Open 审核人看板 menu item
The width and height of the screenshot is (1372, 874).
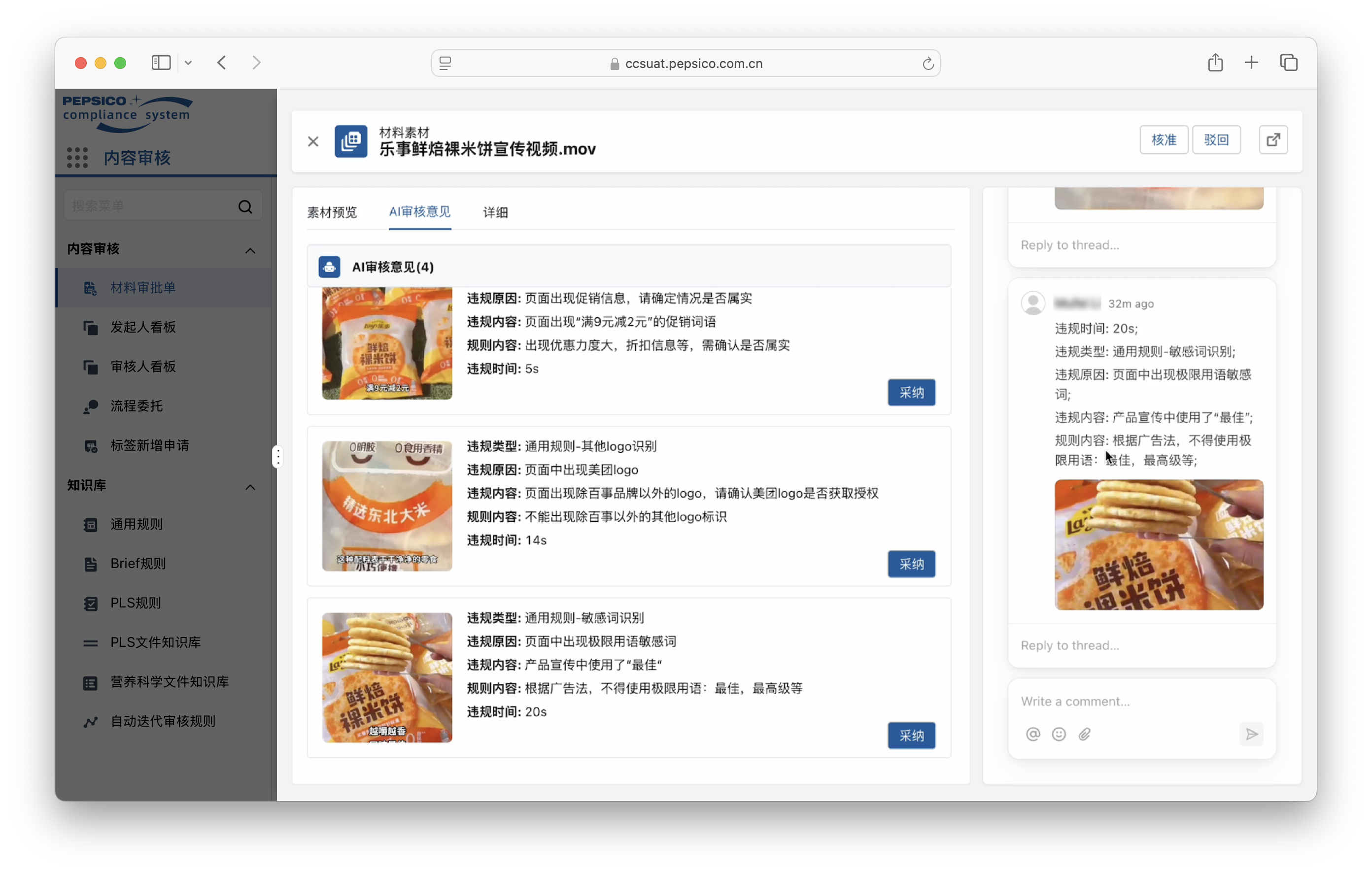(x=164, y=367)
